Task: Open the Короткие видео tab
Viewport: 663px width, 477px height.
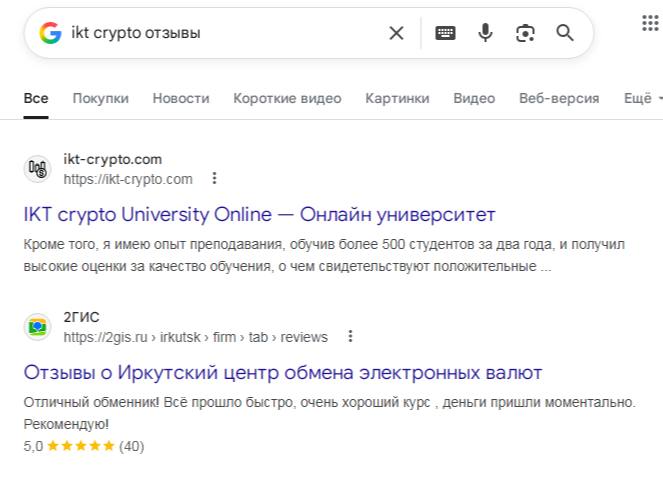Action: click(x=287, y=98)
